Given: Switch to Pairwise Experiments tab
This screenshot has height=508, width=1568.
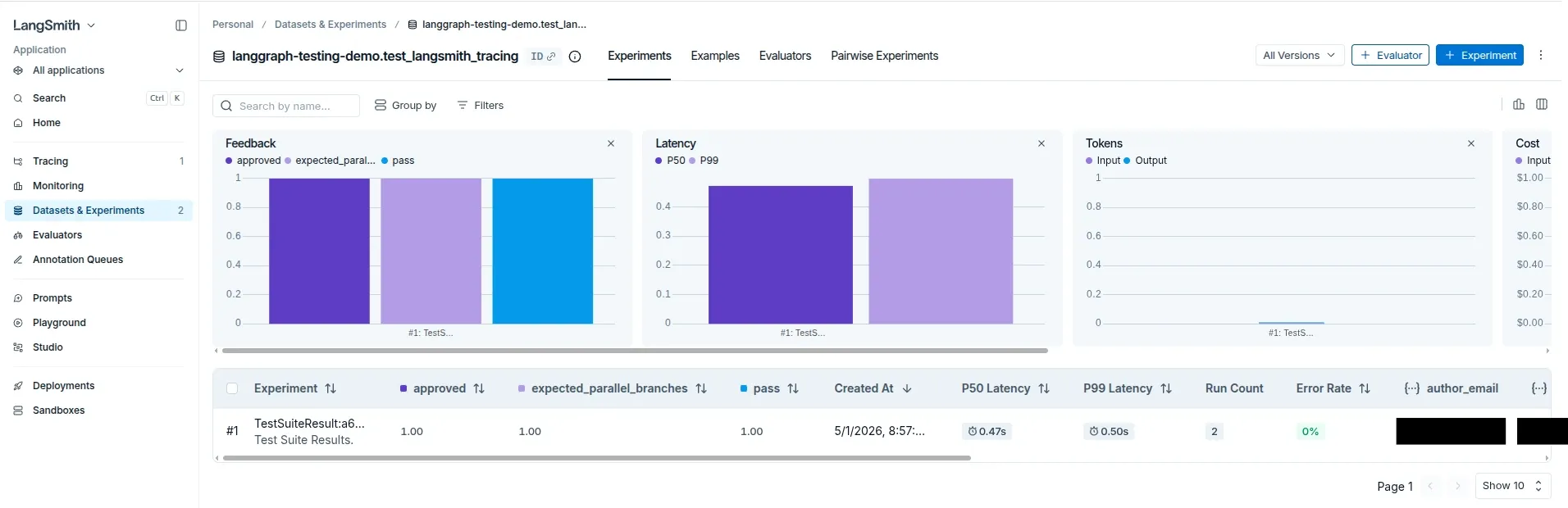Looking at the screenshot, I should 884,56.
